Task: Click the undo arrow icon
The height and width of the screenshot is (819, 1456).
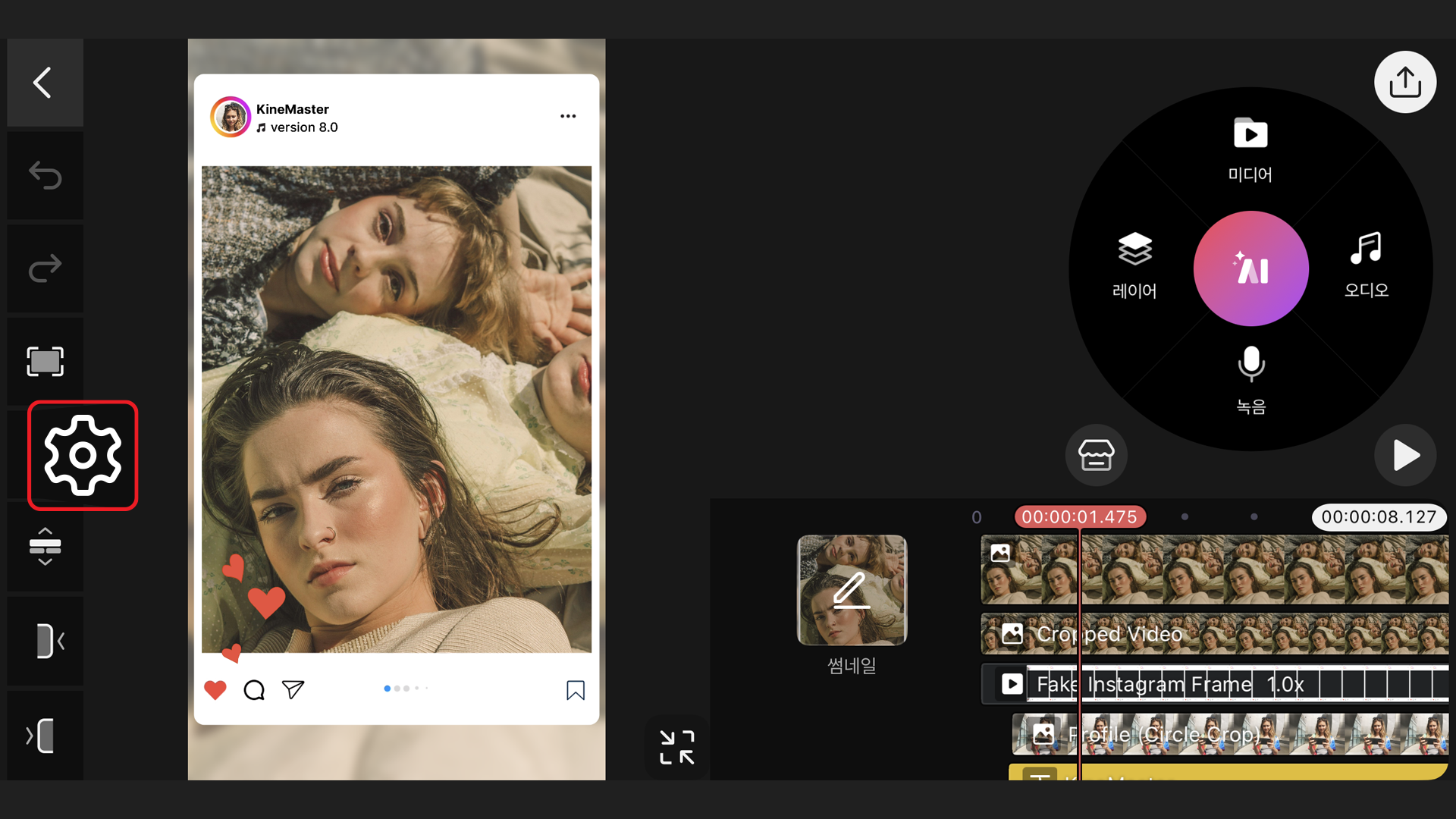Action: [45, 175]
